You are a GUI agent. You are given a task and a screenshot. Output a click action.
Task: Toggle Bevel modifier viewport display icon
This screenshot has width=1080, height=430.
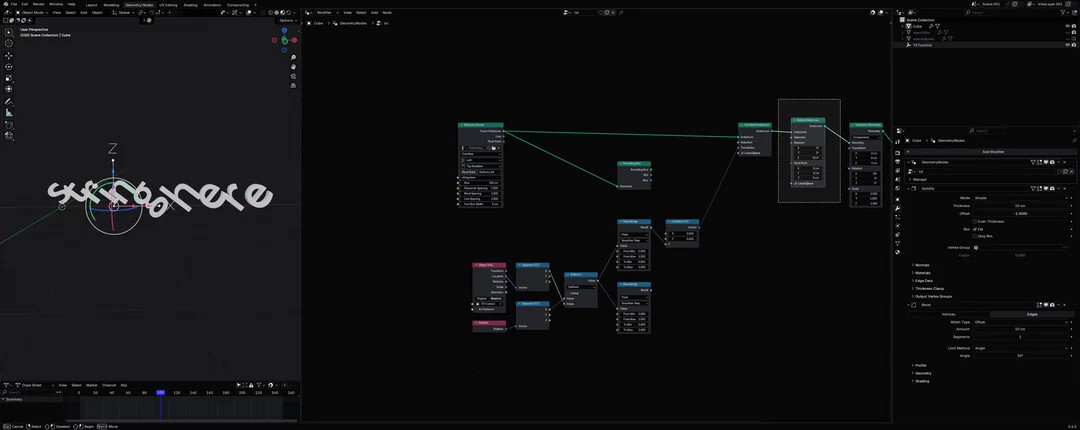(x=1045, y=305)
